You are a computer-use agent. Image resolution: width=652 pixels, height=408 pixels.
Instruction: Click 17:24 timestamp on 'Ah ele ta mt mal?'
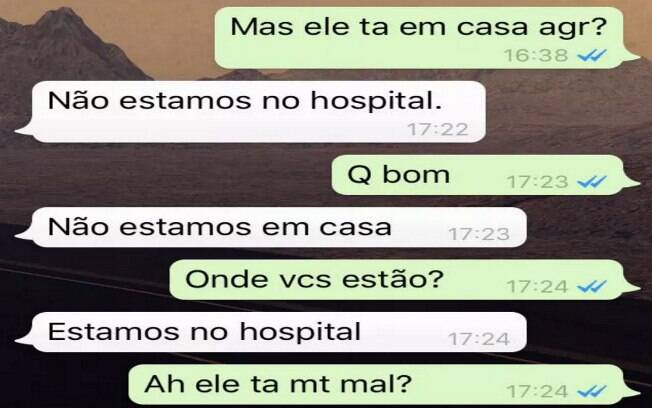[x=537, y=391]
